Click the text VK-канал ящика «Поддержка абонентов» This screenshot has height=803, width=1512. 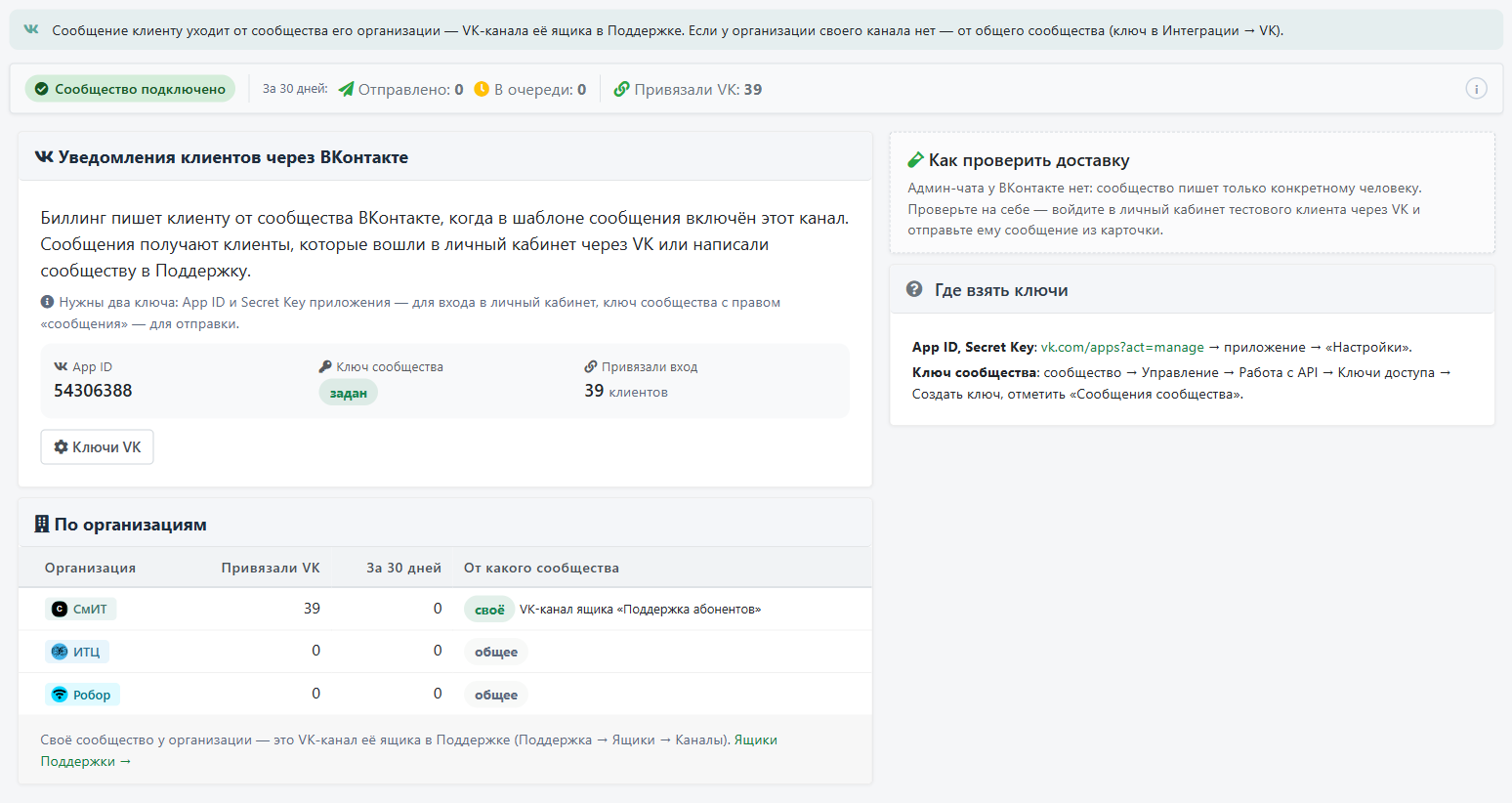pyautogui.click(x=640, y=609)
